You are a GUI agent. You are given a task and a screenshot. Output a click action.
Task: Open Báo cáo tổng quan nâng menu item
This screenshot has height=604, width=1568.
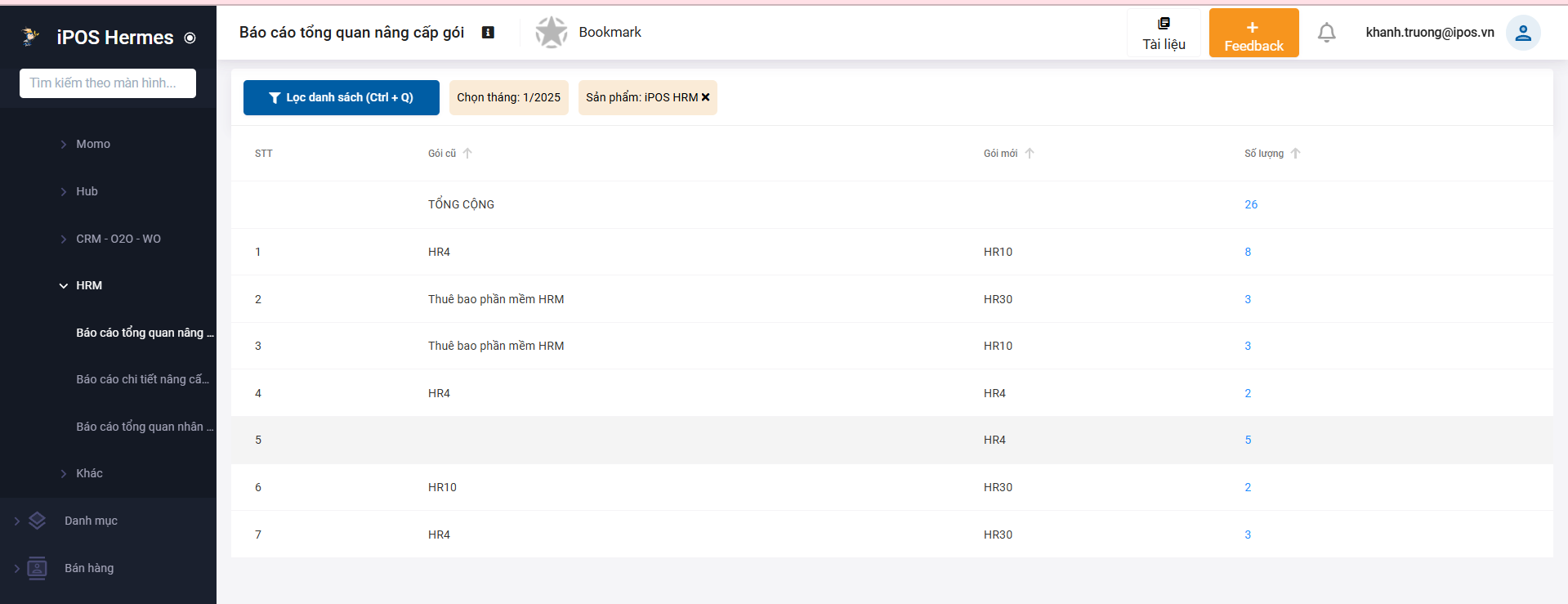tap(145, 333)
